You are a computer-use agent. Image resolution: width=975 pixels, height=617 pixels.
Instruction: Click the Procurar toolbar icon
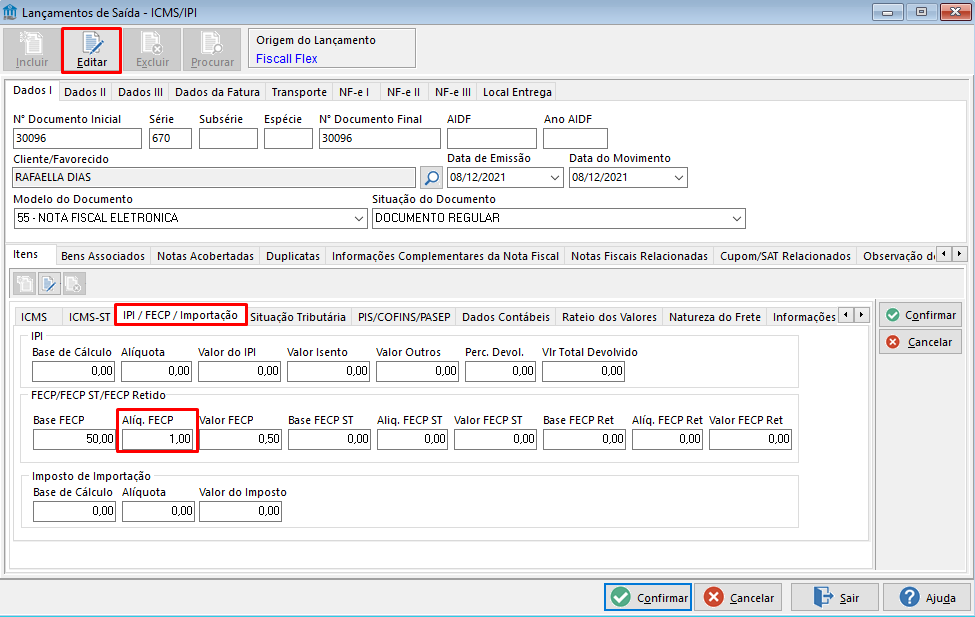[212, 50]
